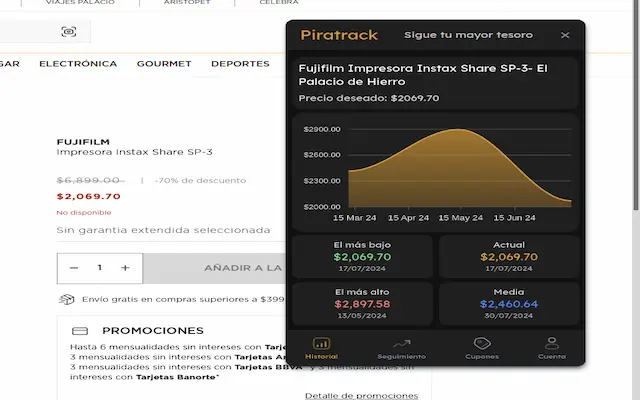640x400 pixels.
Task: Click the free shipping box icon
Action: (66, 299)
